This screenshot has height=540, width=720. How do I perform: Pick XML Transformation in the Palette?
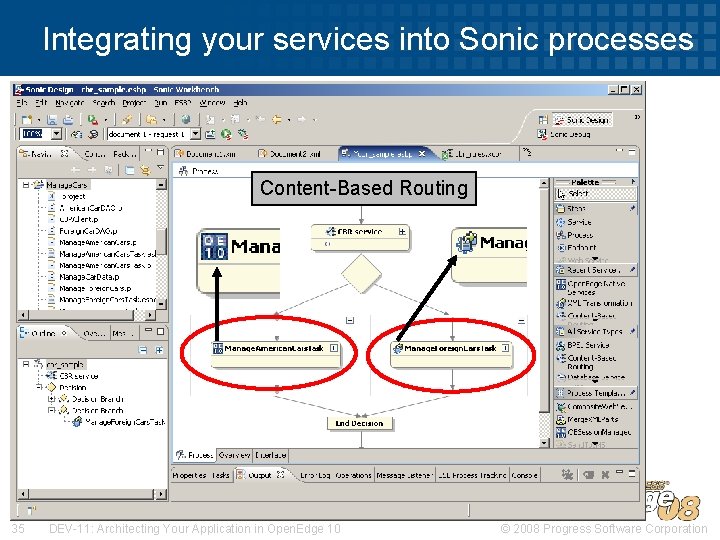click(594, 303)
